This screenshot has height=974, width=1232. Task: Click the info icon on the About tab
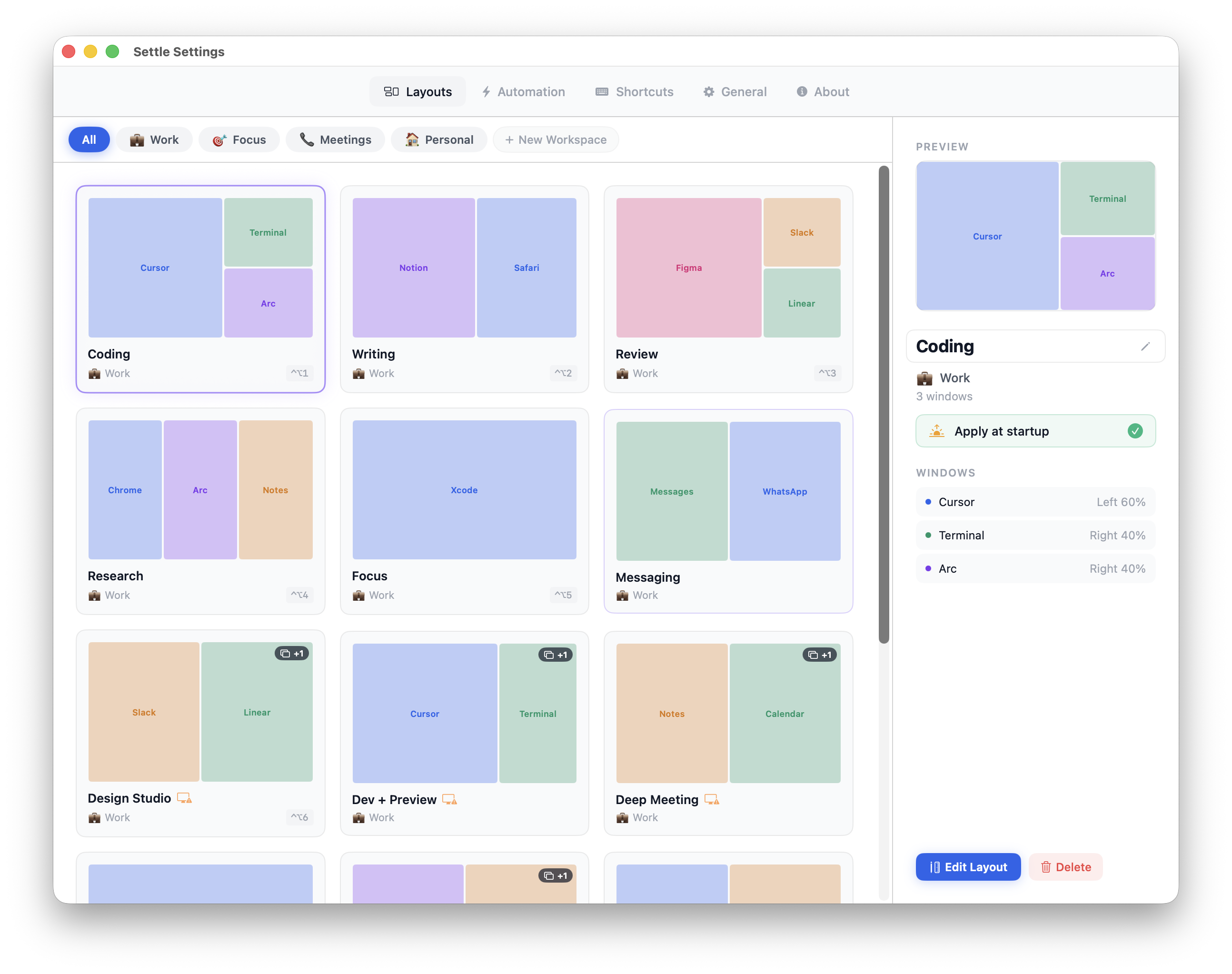point(802,91)
